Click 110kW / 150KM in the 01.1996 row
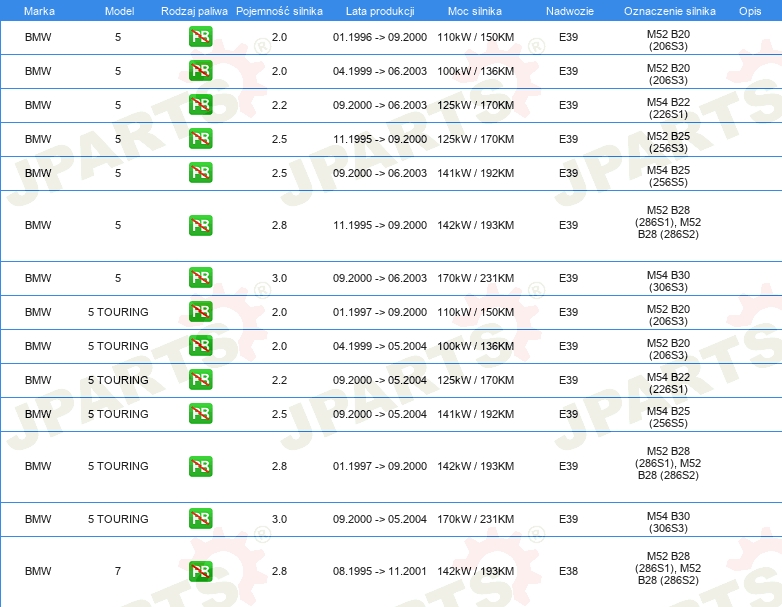Viewport: 782px width, 607px height. click(476, 37)
